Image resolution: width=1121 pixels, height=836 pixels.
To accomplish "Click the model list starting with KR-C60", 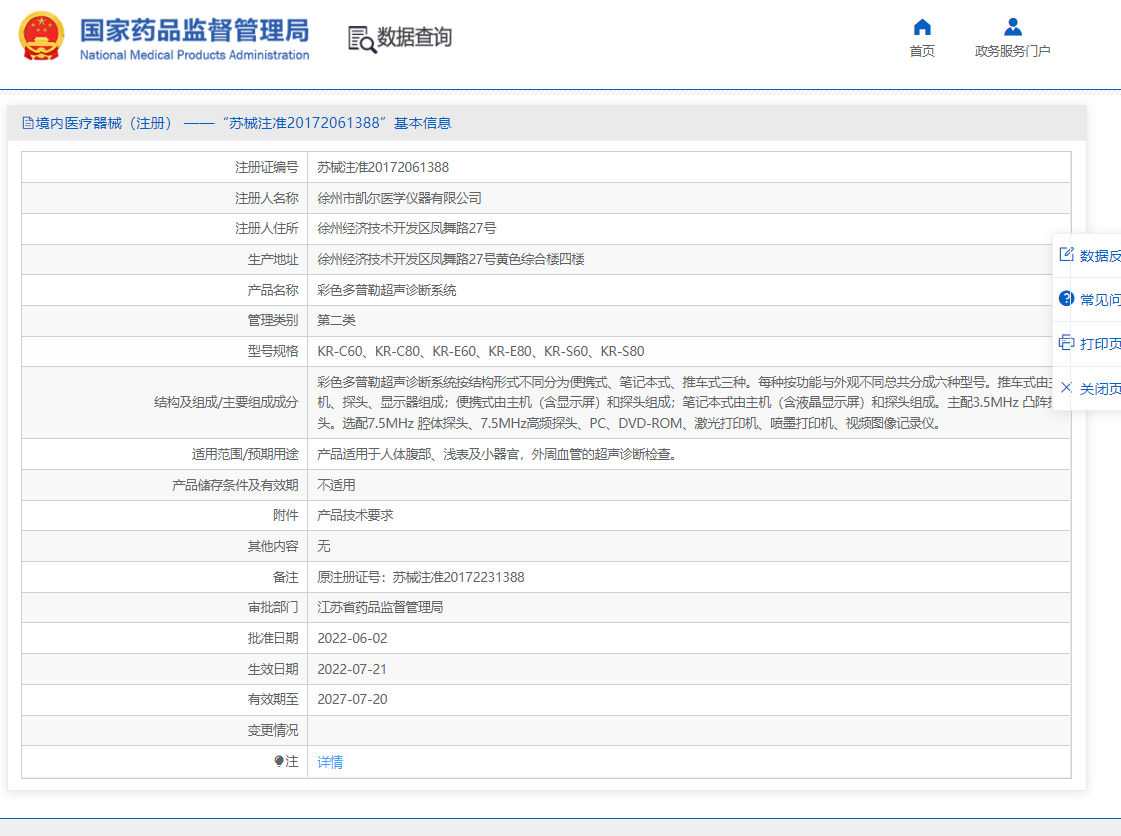I will click(x=481, y=351).
